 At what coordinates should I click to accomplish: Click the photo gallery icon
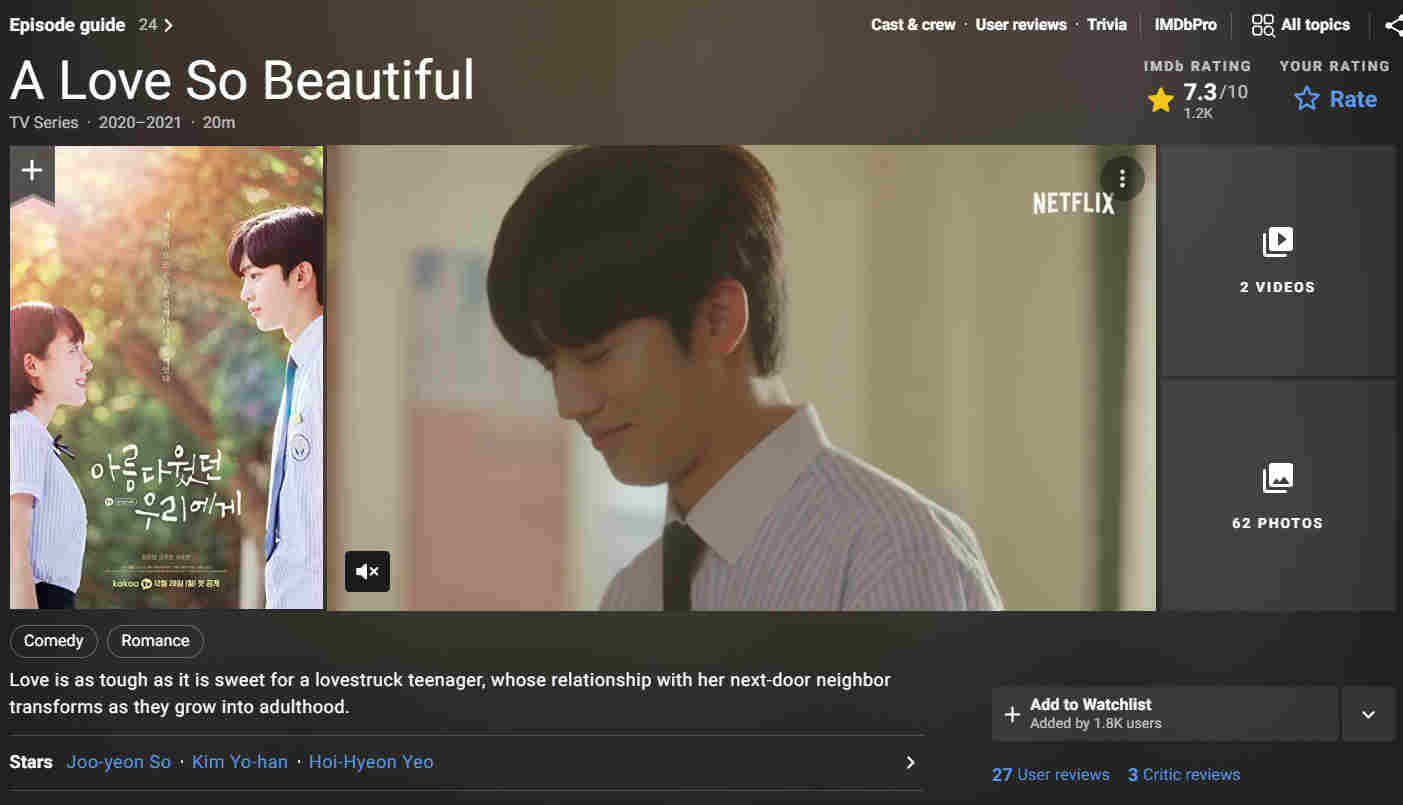click(x=1277, y=478)
